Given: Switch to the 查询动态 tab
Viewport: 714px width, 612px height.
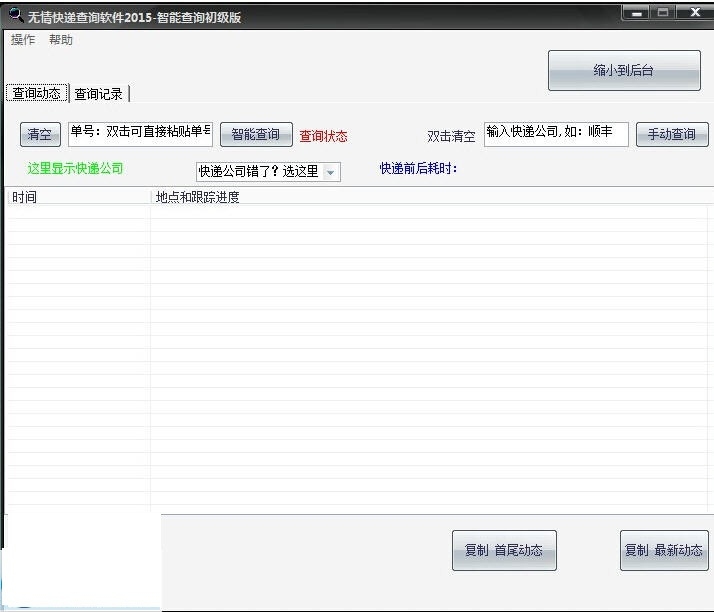Looking at the screenshot, I should [x=37, y=93].
